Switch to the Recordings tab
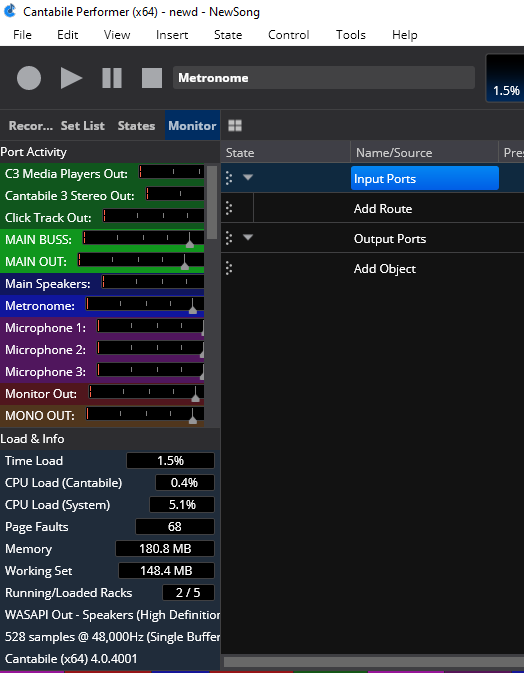Viewport: 524px width, 673px height. click(30, 126)
